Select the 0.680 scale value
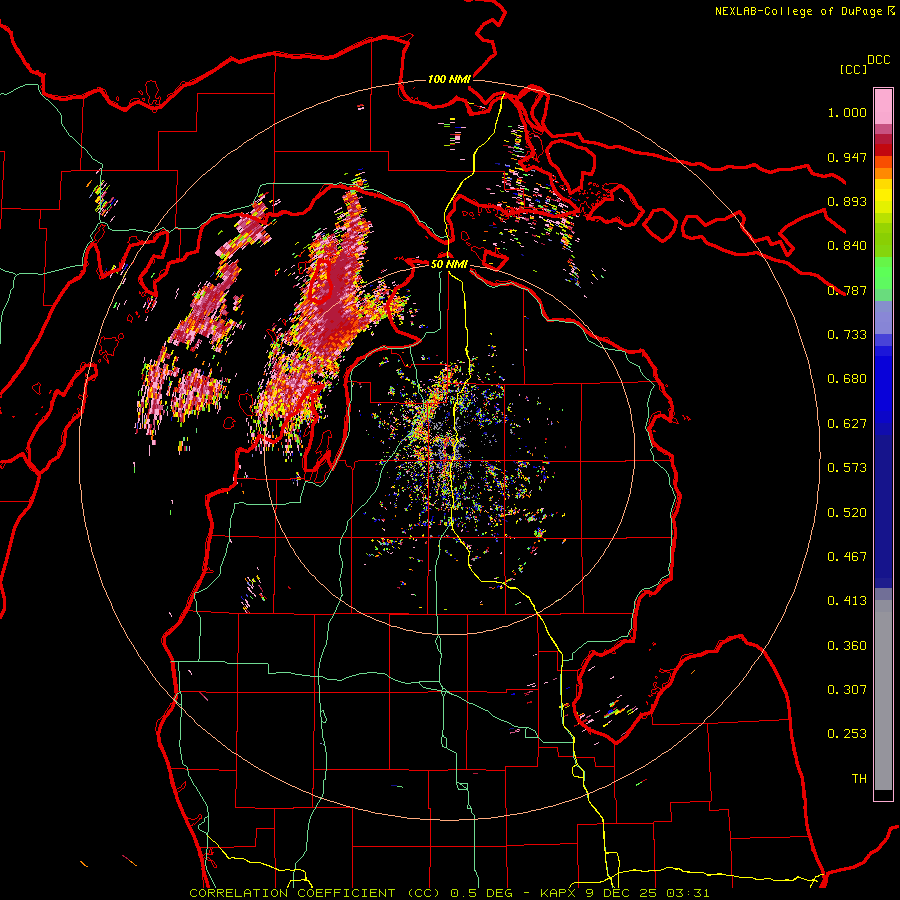This screenshot has width=900, height=900. click(847, 379)
